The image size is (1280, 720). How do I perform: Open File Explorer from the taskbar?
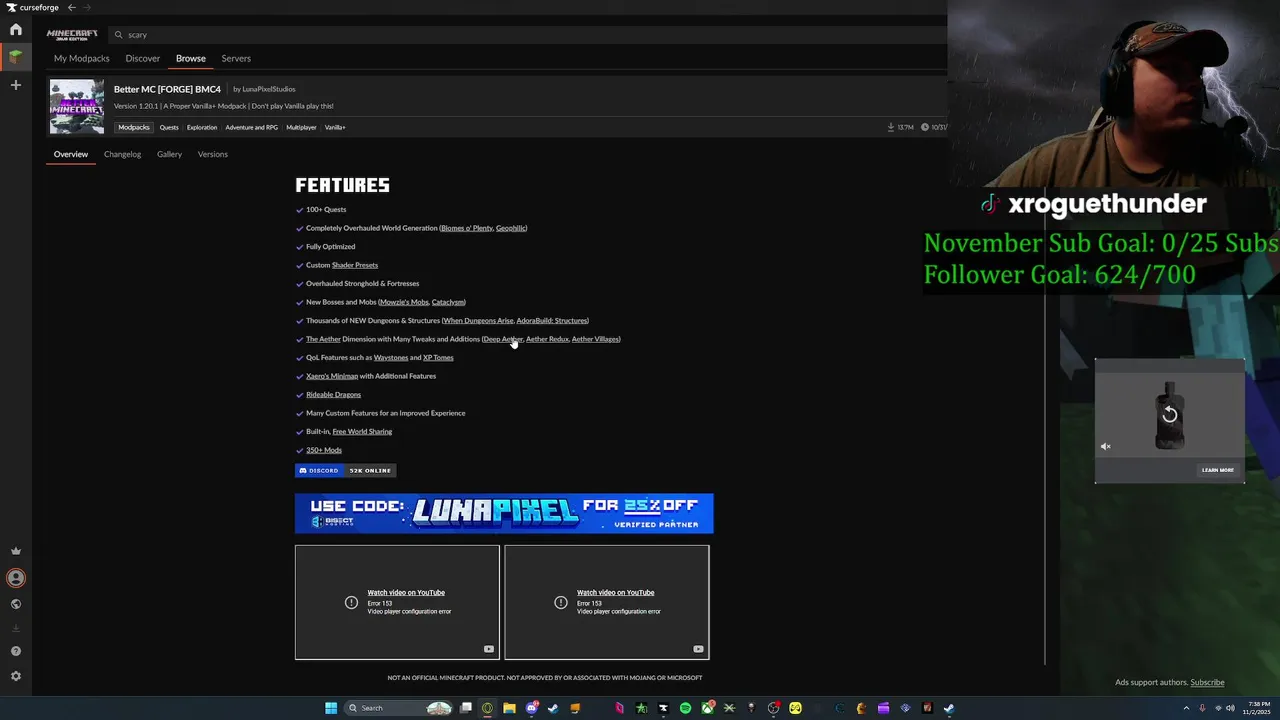pyautogui.click(x=509, y=708)
